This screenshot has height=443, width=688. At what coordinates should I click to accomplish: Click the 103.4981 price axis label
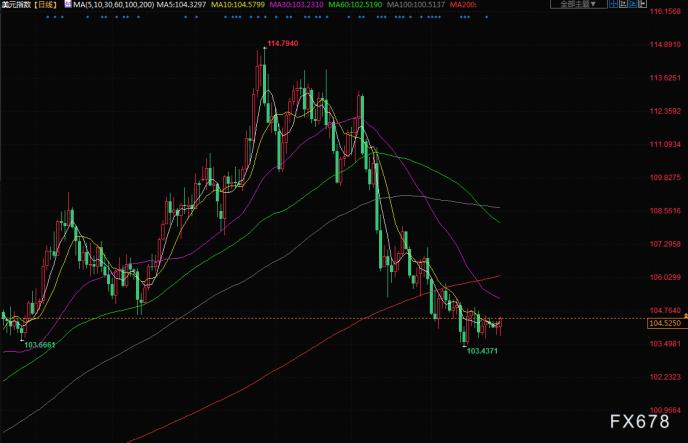point(665,343)
